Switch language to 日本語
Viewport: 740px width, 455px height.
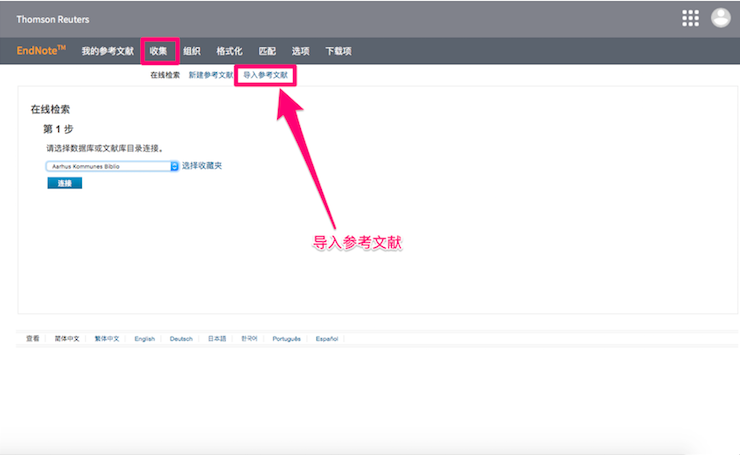[217, 338]
